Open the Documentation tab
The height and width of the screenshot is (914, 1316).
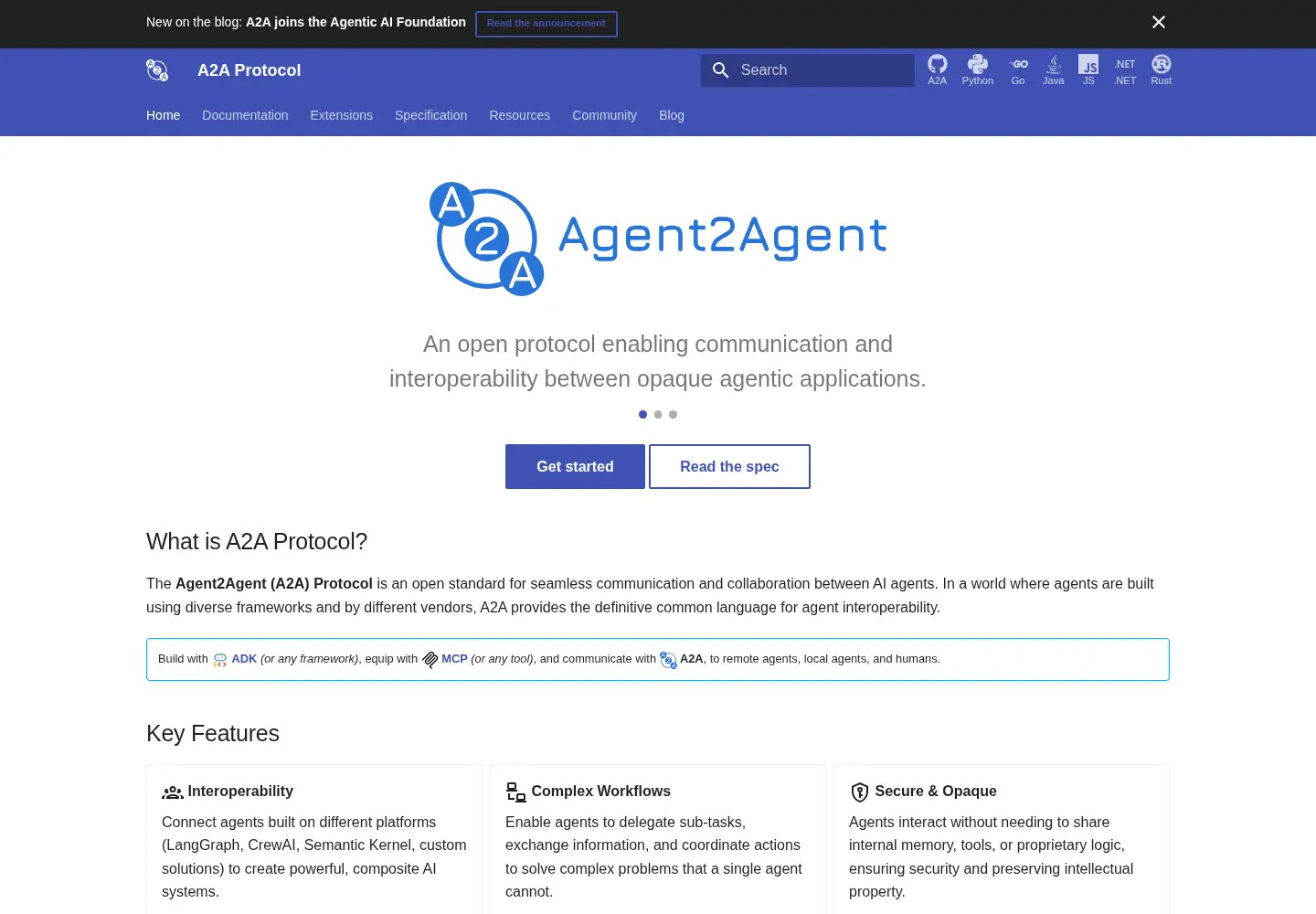click(245, 115)
